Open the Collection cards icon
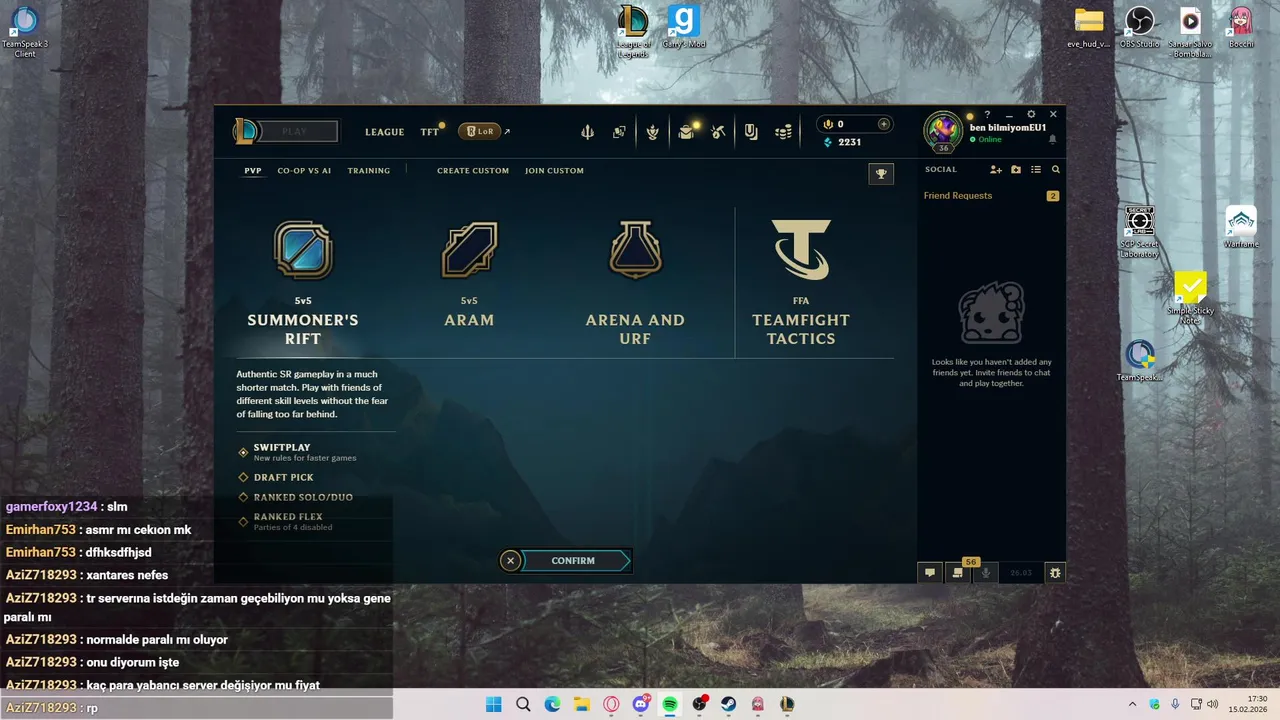The height and width of the screenshot is (720, 1280). point(619,132)
